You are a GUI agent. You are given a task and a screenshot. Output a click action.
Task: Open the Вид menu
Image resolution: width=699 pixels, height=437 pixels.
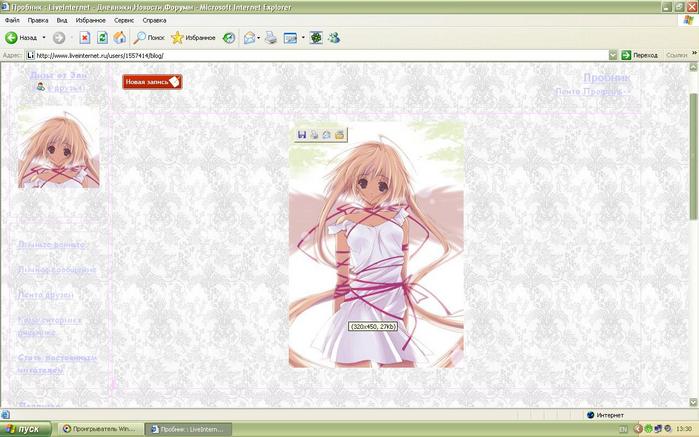click(x=62, y=21)
